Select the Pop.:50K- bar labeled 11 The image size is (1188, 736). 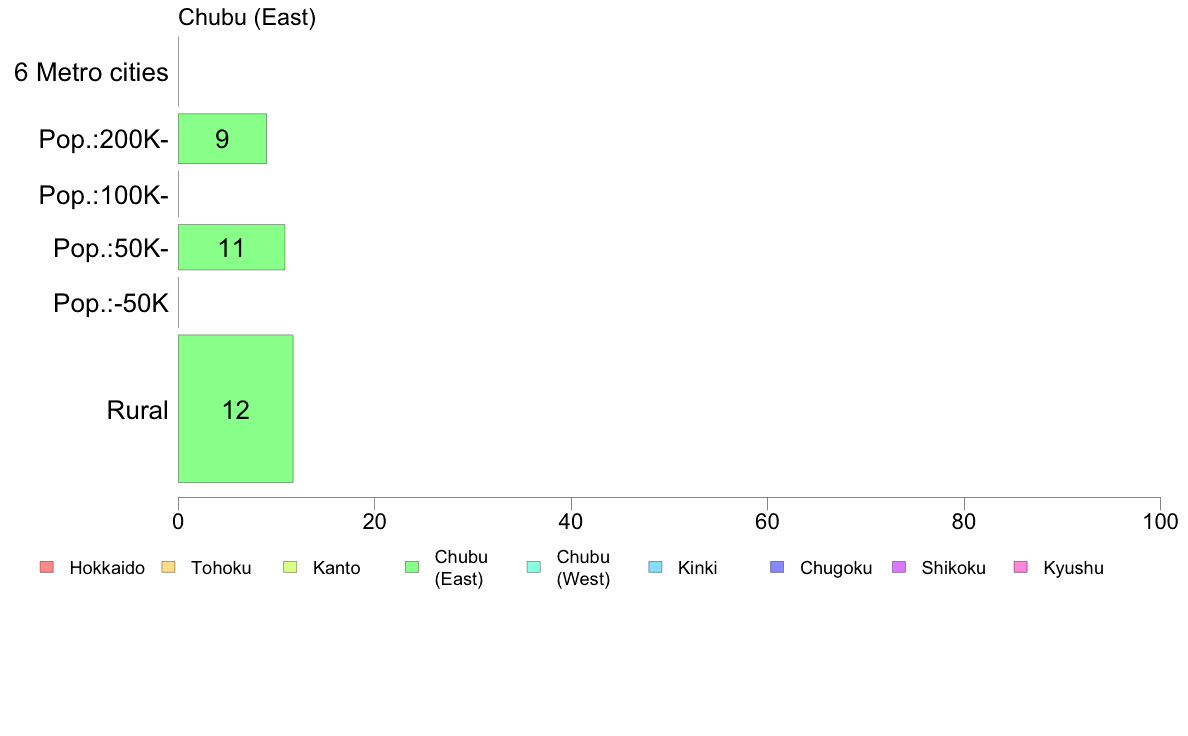tap(231, 247)
